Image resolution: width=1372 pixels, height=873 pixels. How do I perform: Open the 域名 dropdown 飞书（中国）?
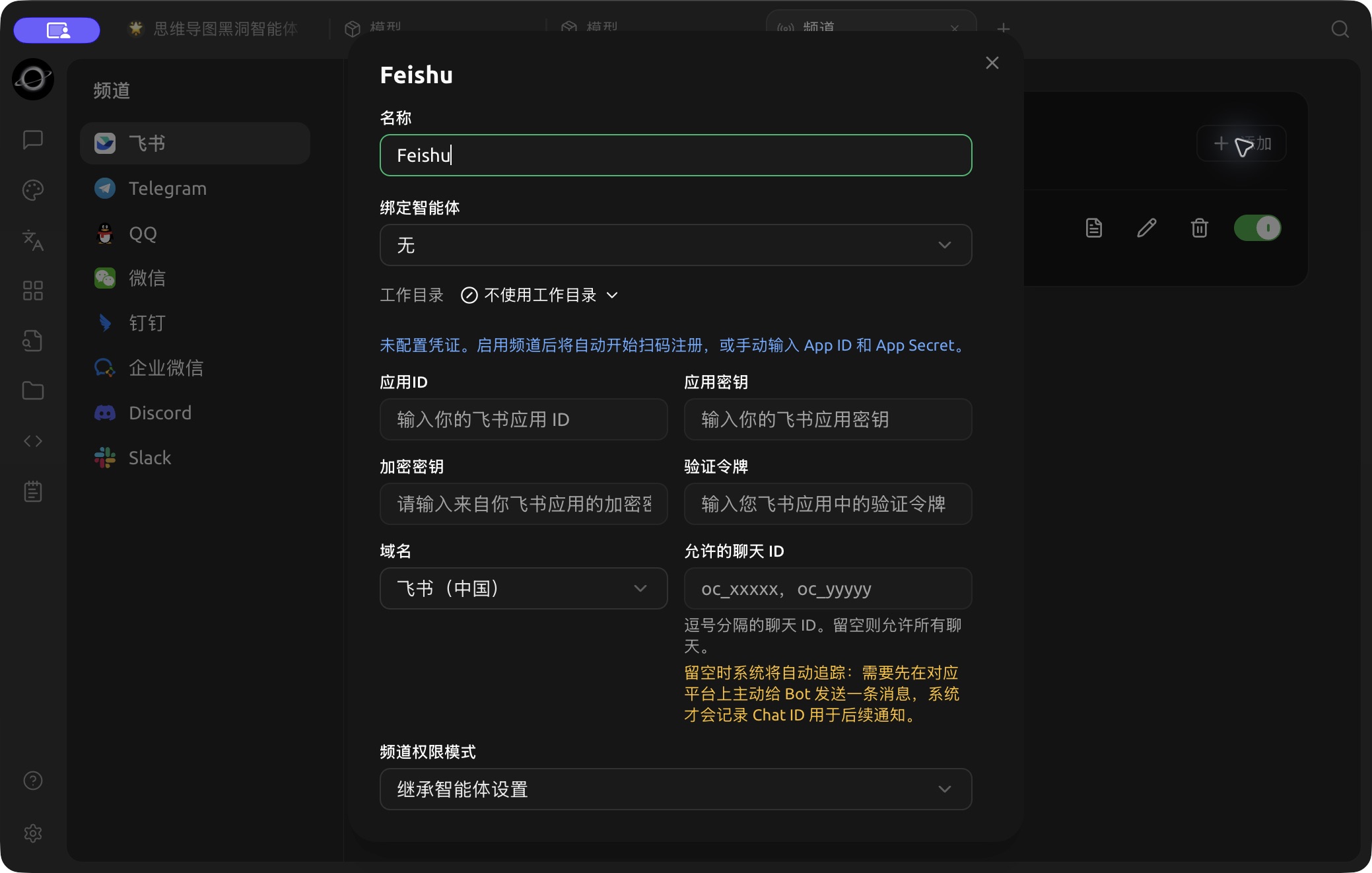click(x=524, y=588)
